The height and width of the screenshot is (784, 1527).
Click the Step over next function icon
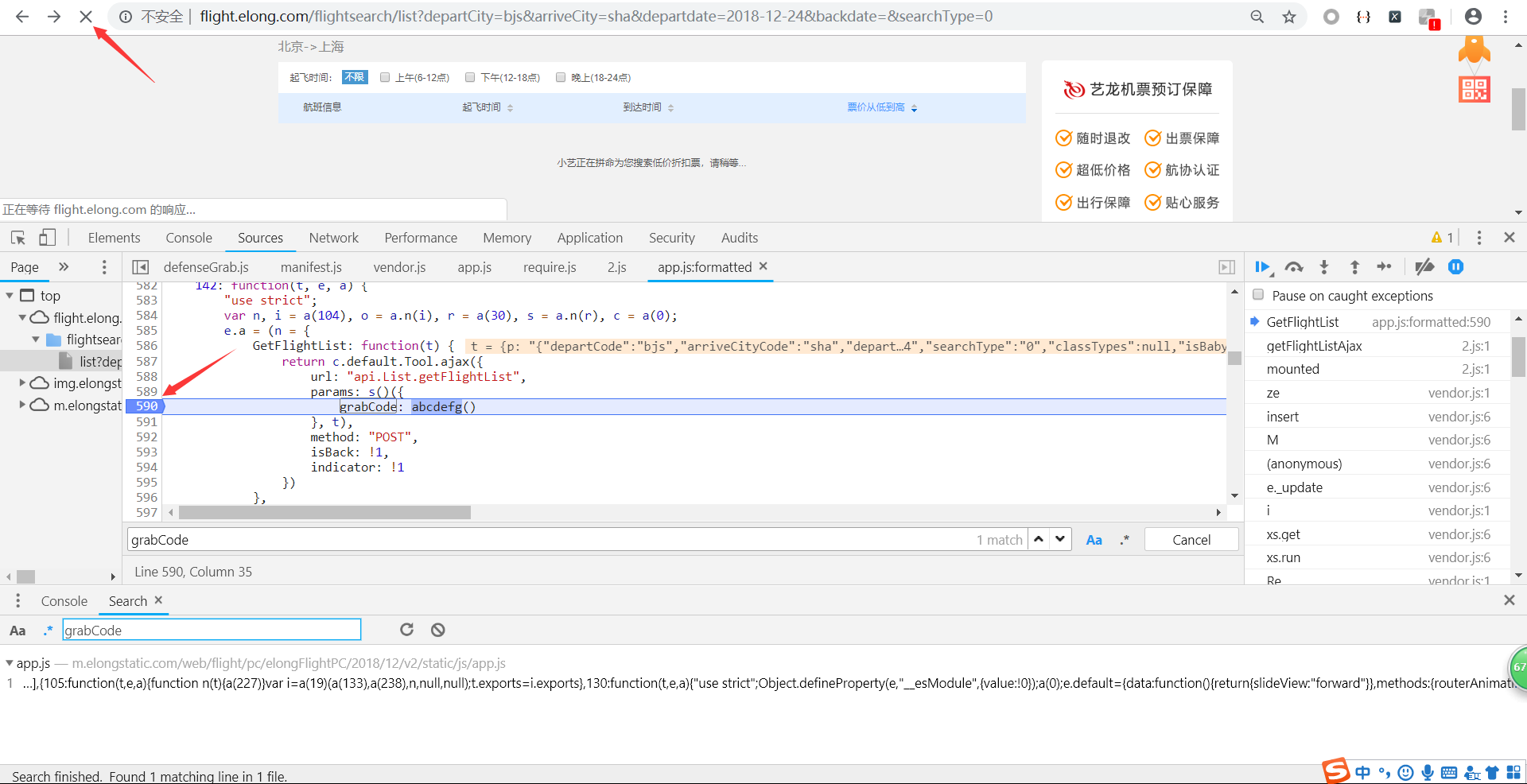click(x=1294, y=267)
